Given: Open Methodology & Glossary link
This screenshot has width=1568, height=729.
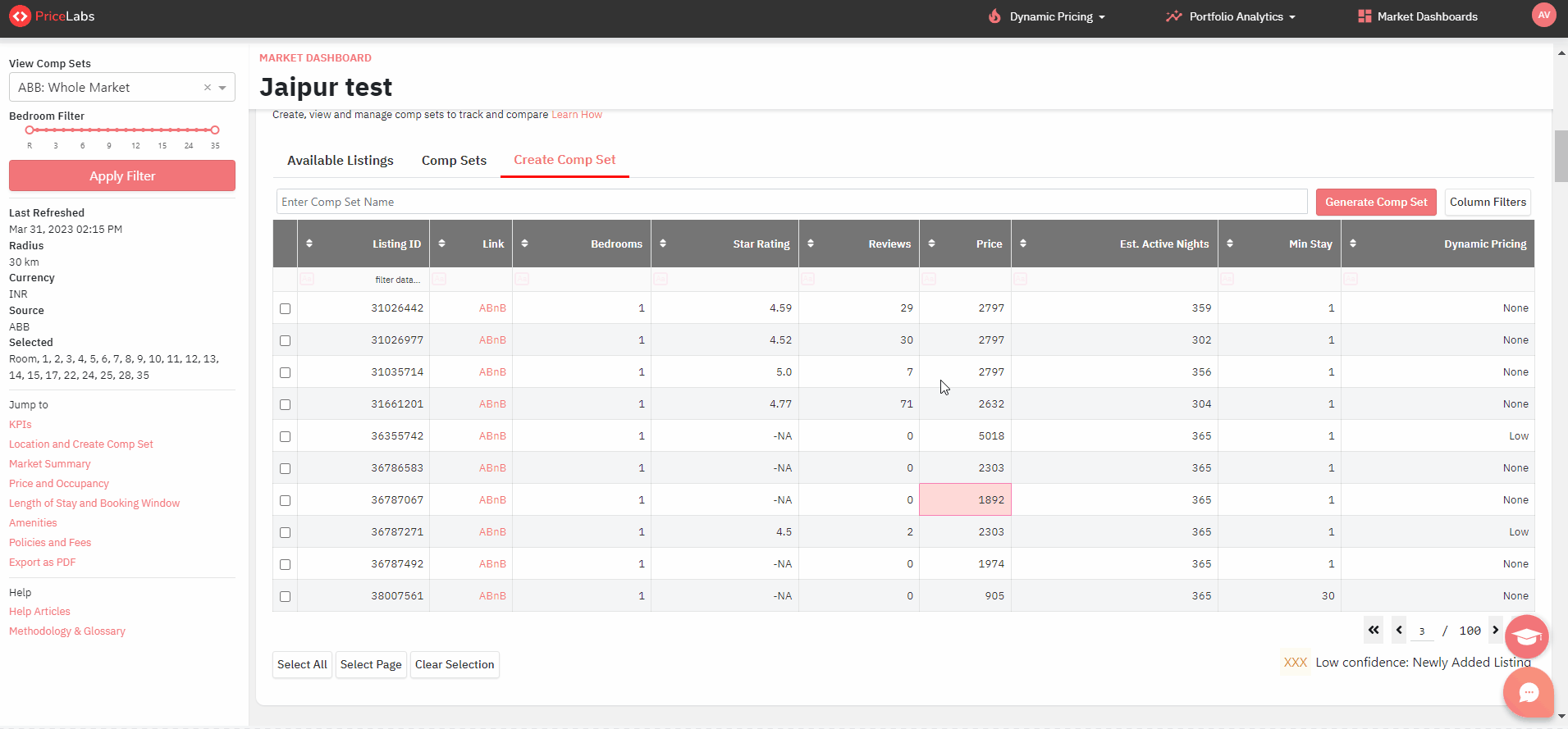Looking at the screenshot, I should 67,631.
